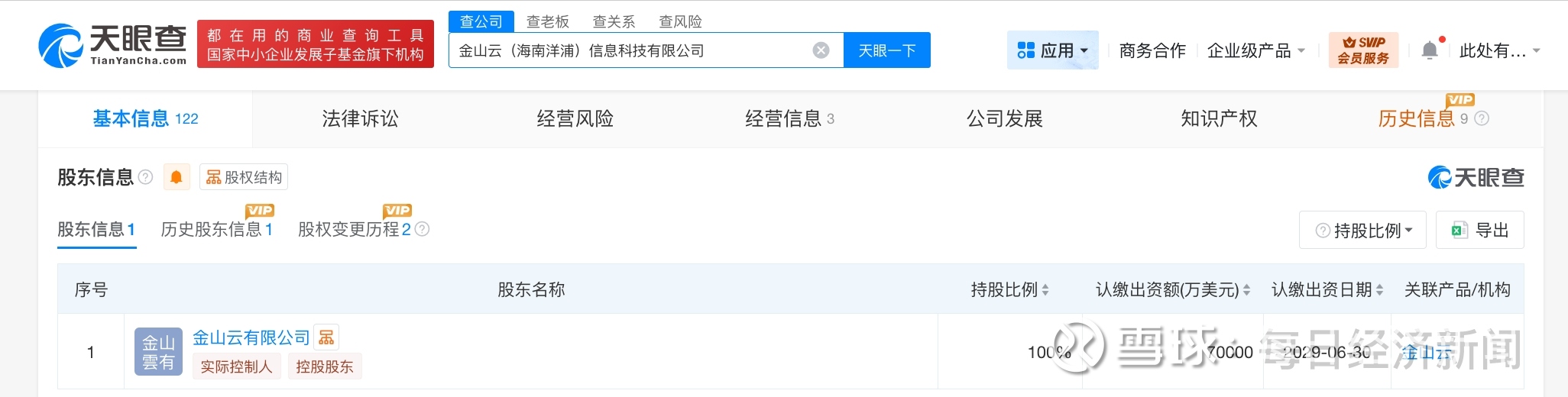
Task: Switch to the 法律诉讼 tab
Action: [360, 118]
